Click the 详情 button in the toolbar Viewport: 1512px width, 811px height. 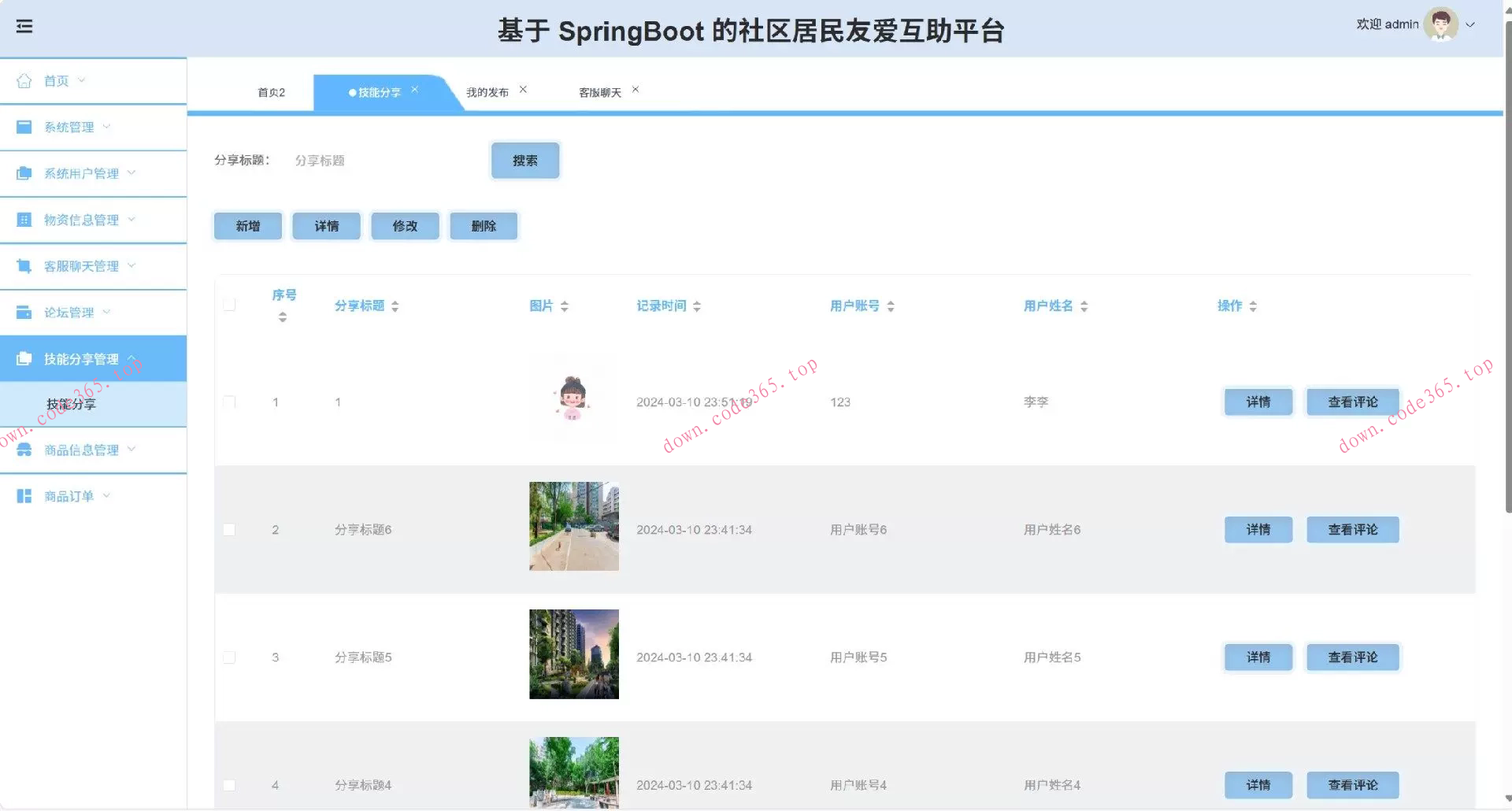point(327,226)
